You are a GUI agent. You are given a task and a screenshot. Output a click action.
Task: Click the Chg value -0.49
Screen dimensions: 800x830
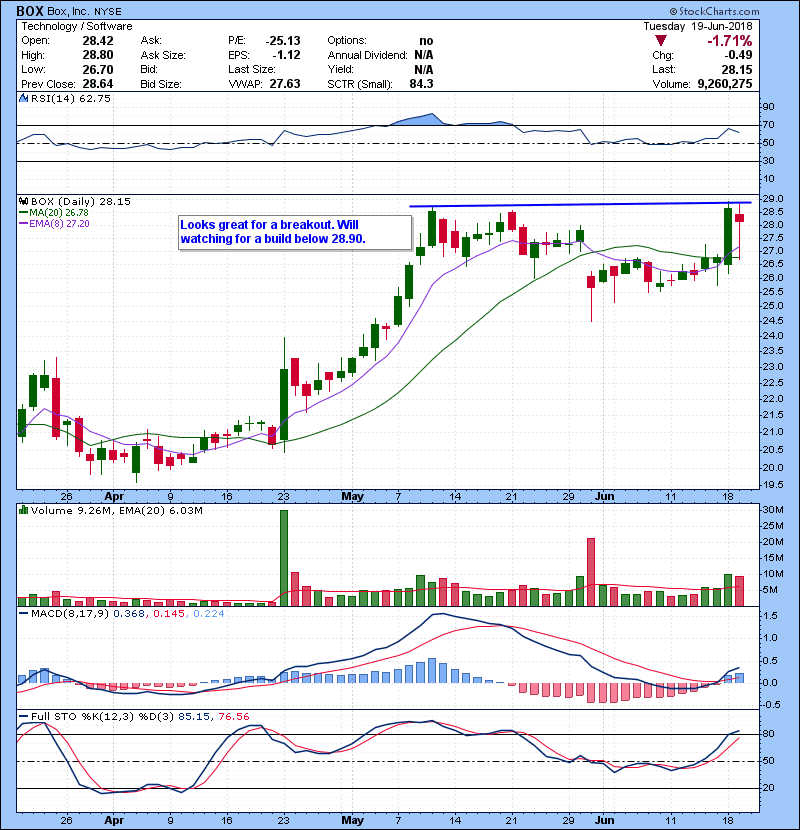[x=738, y=55]
